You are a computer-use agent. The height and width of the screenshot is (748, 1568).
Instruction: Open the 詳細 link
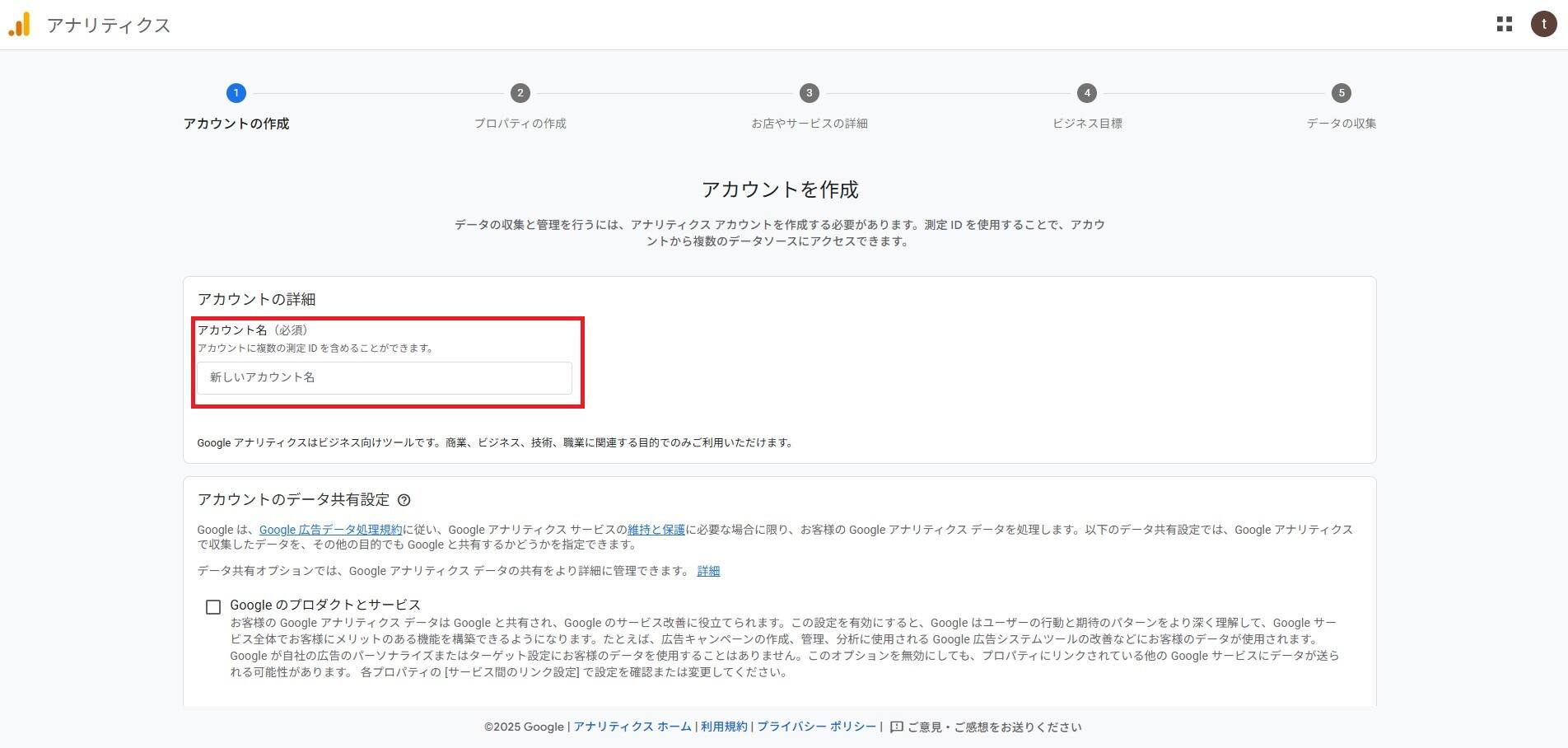coord(708,571)
